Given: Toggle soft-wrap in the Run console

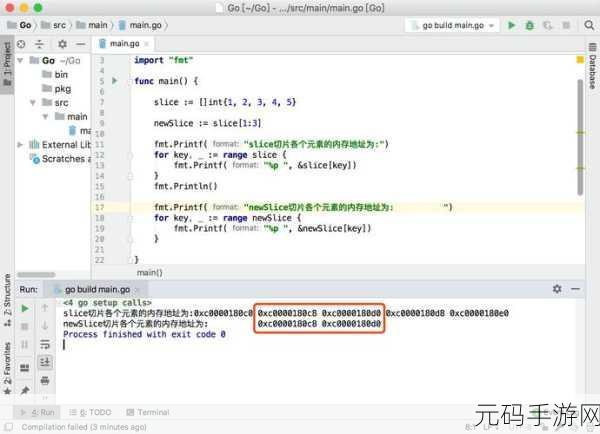Looking at the screenshot, I should point(45,344).
